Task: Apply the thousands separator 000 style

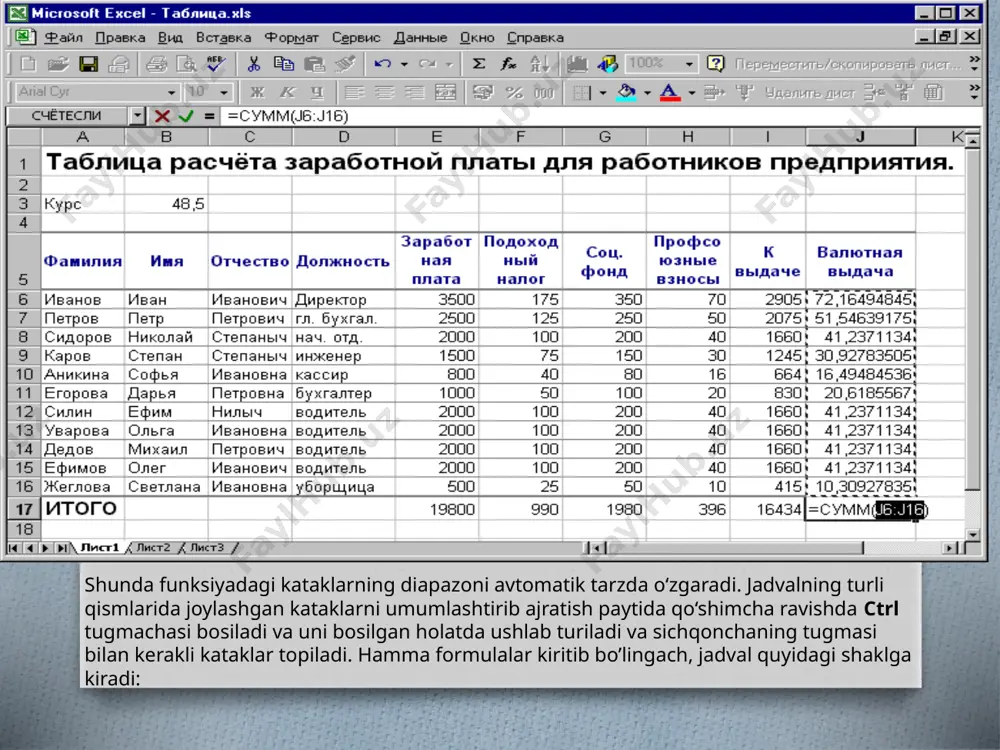Action: [x=544, y=93]
